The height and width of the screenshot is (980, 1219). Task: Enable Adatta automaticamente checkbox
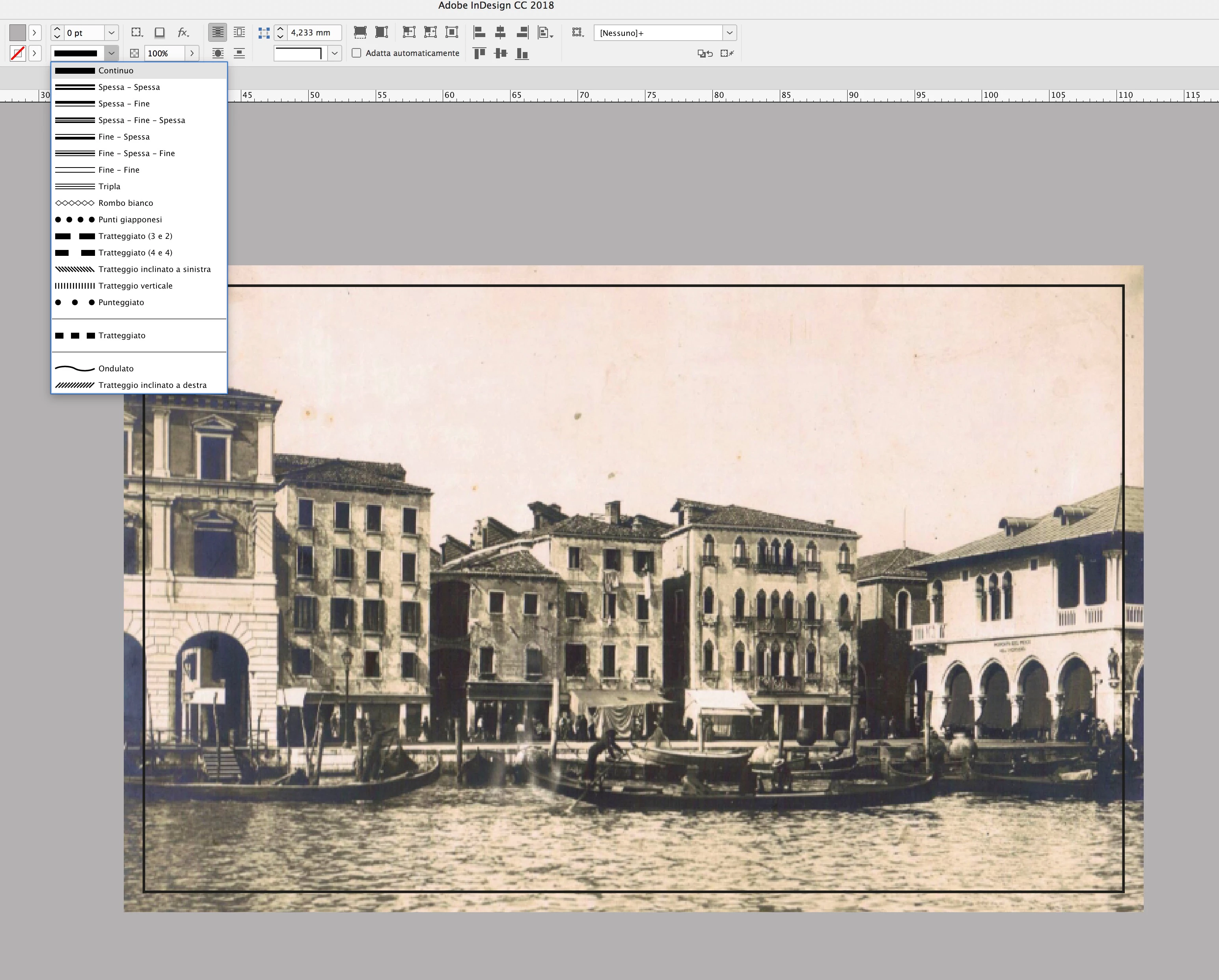pyautogui.click(x=356, y=53)
